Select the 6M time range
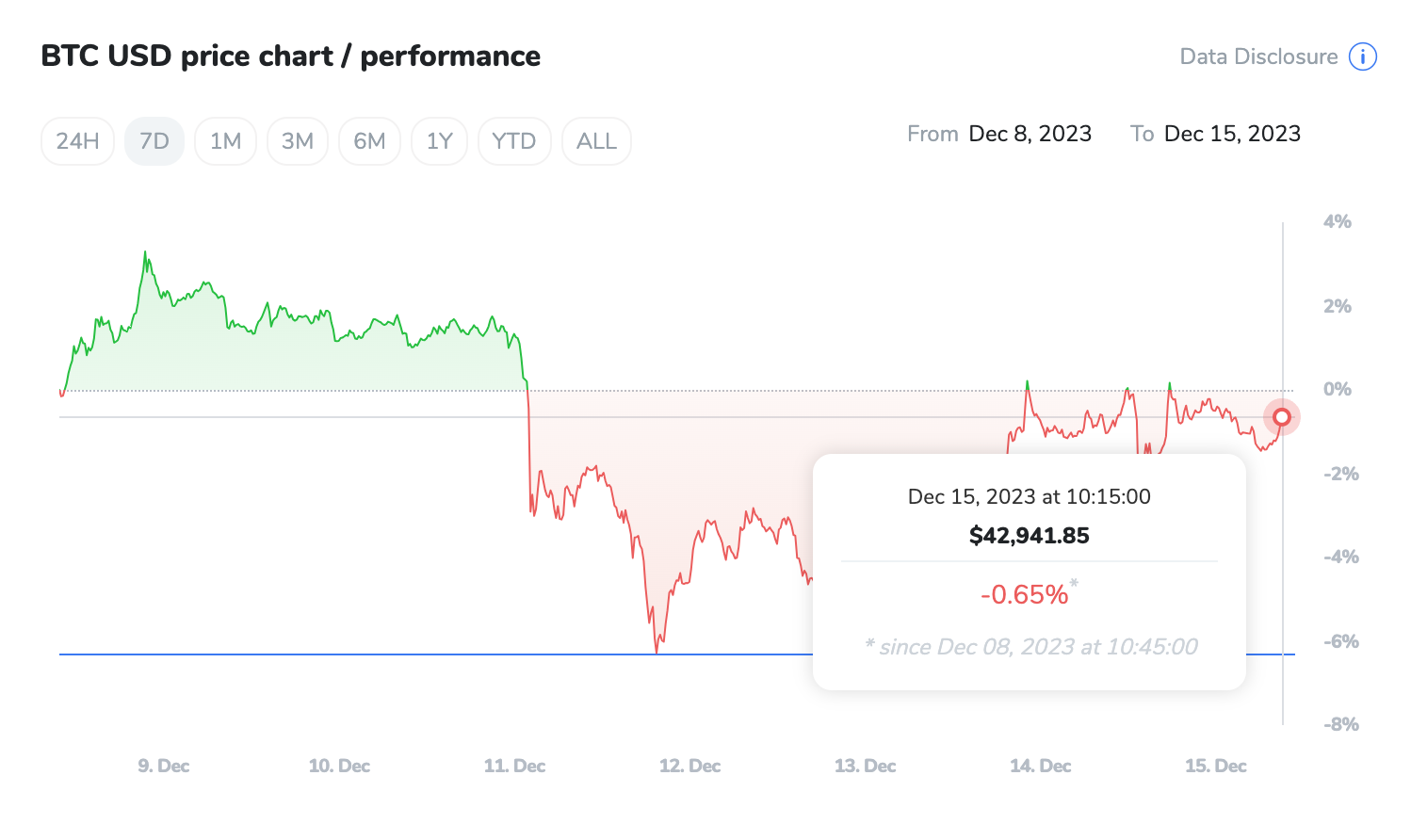Viewport: 1411px width, 840px height. point(369,140)
